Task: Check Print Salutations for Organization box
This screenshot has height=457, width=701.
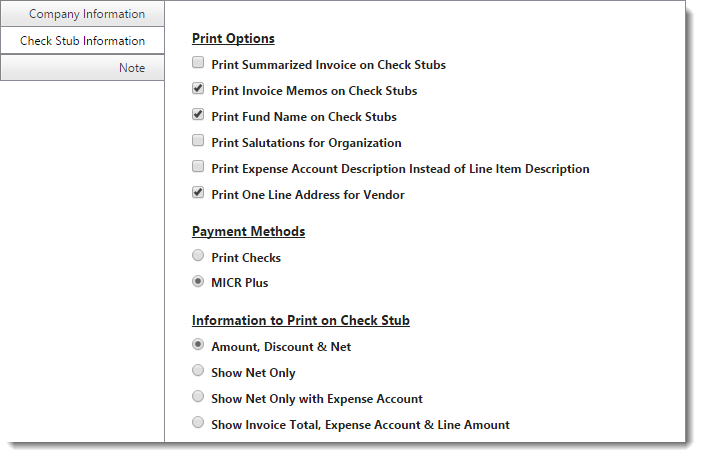Action: click(x=198, y=142)
